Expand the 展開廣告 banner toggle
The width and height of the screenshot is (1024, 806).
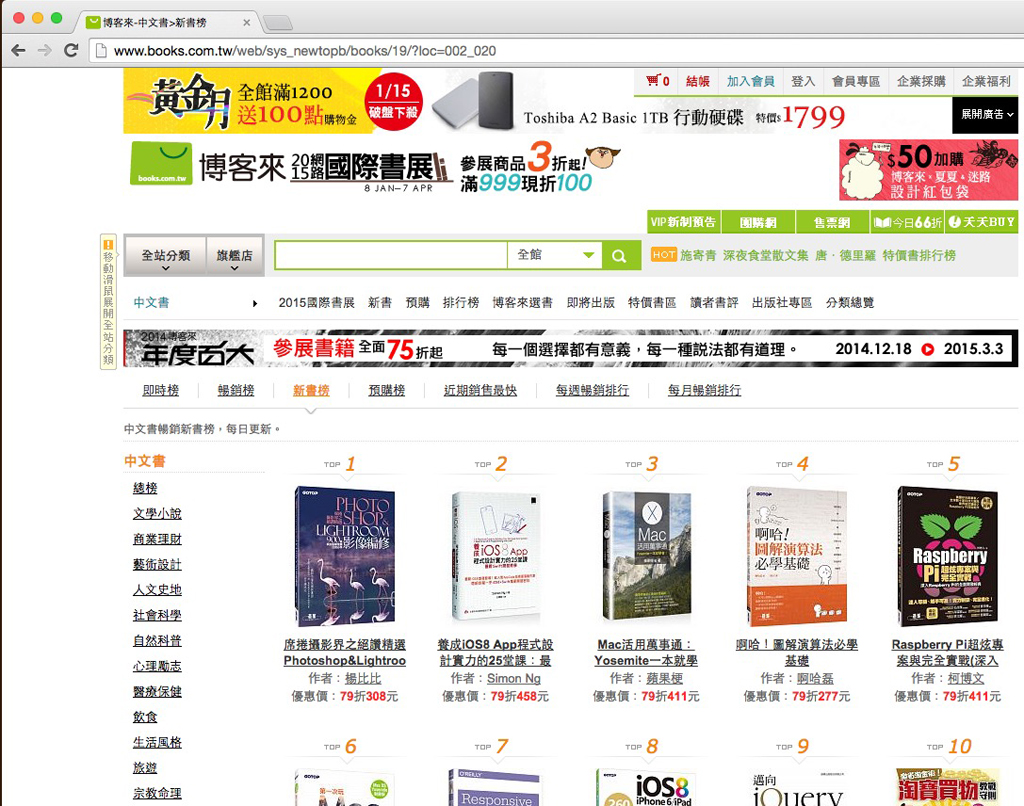click(986, 114)
